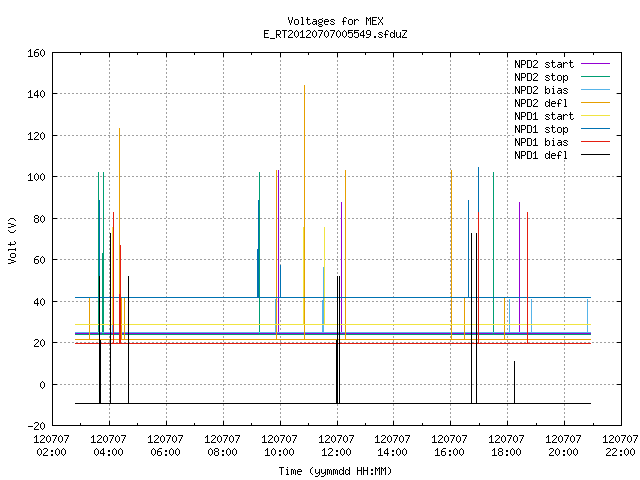Screen dimensions: 640x480
Task: Click the 'NPD1 bias' legend label
Action: pos(541,142)
